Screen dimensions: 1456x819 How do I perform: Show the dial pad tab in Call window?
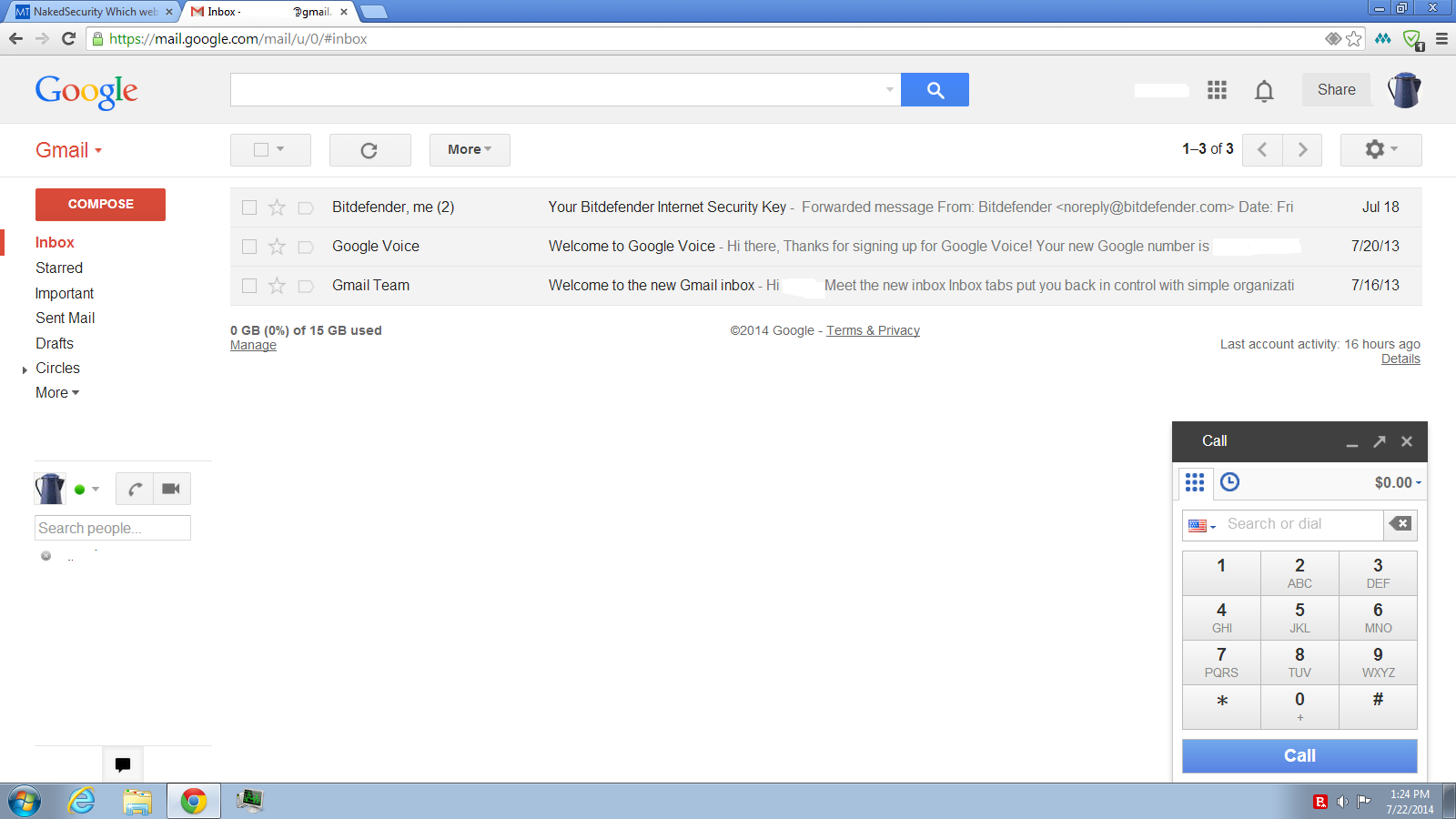tap(1195, 482)
